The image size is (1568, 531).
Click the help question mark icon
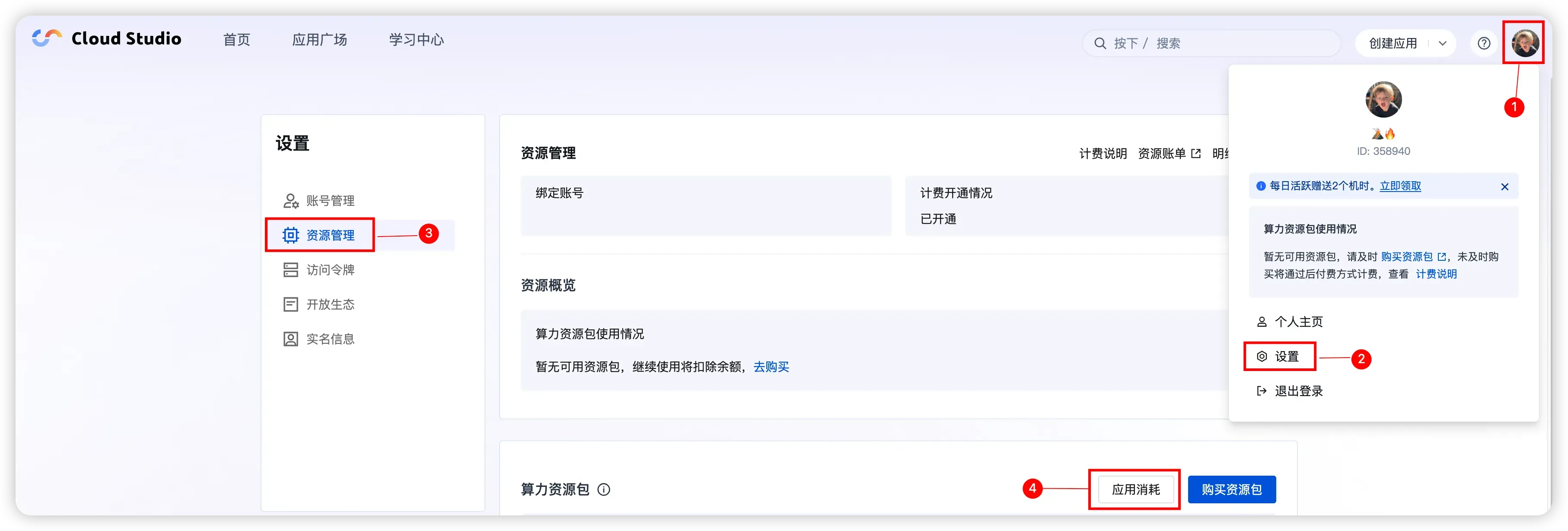point(1484,43)
